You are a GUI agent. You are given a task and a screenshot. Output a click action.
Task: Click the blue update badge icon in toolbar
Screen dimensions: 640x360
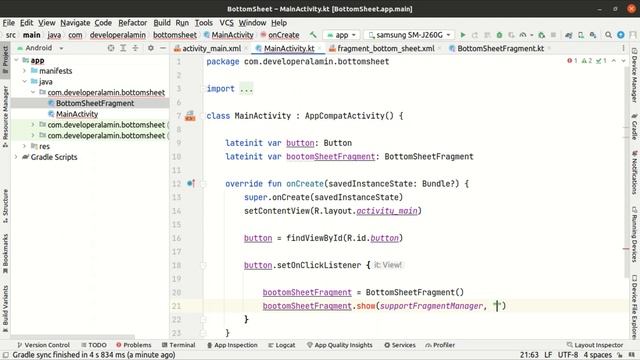(x=620, y=35)
